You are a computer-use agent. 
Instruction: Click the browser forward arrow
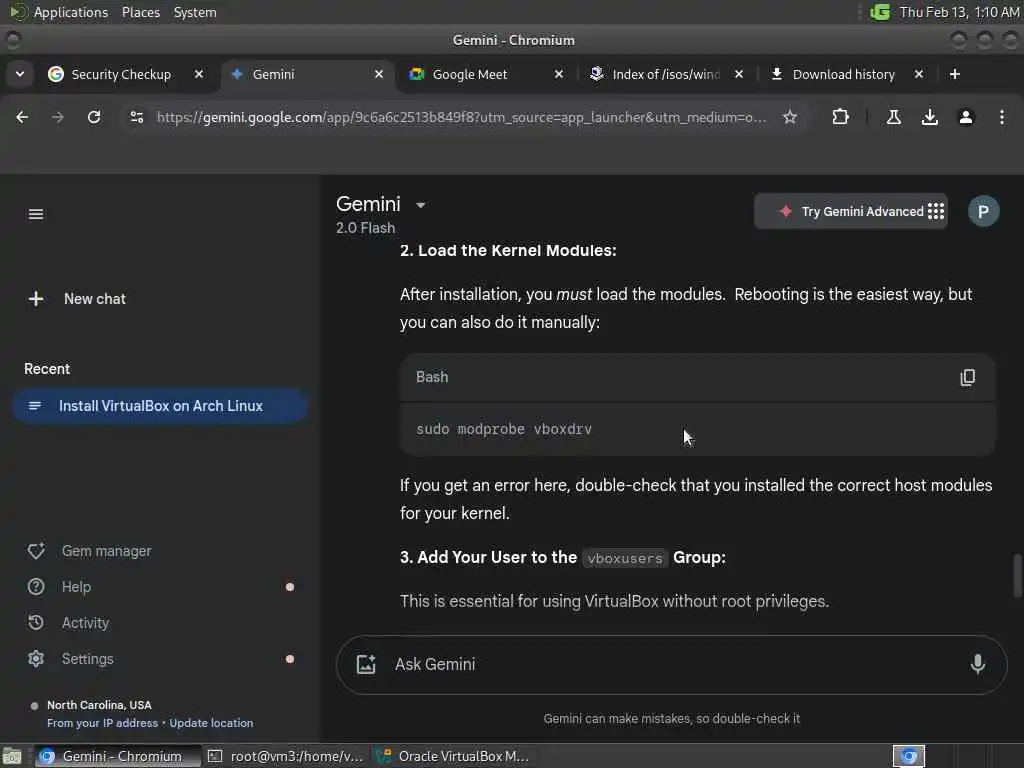[57, 117]
